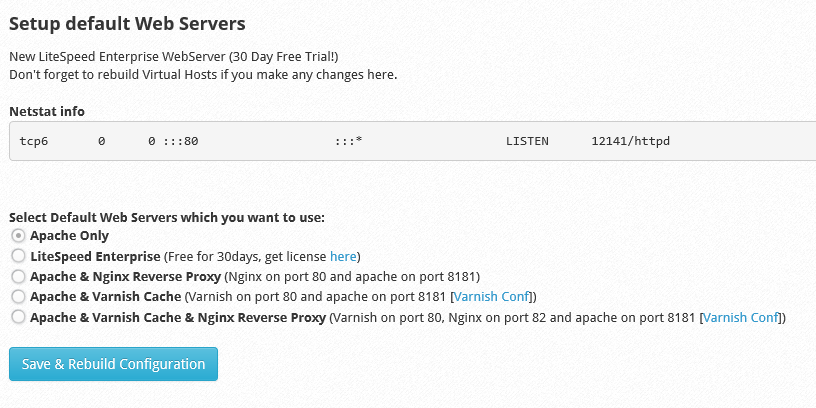Click the 'tcp6' protocol text in netstat
Image resolution: width=816 pixels, height=408 pixels.
point(34,141)
